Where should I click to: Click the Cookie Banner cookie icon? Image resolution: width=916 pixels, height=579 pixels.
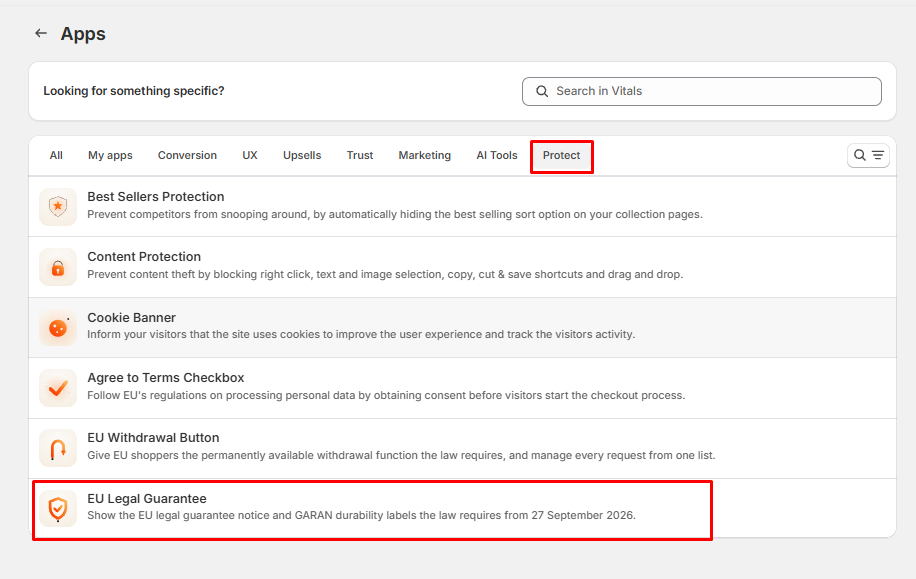(x=58, y=328)
